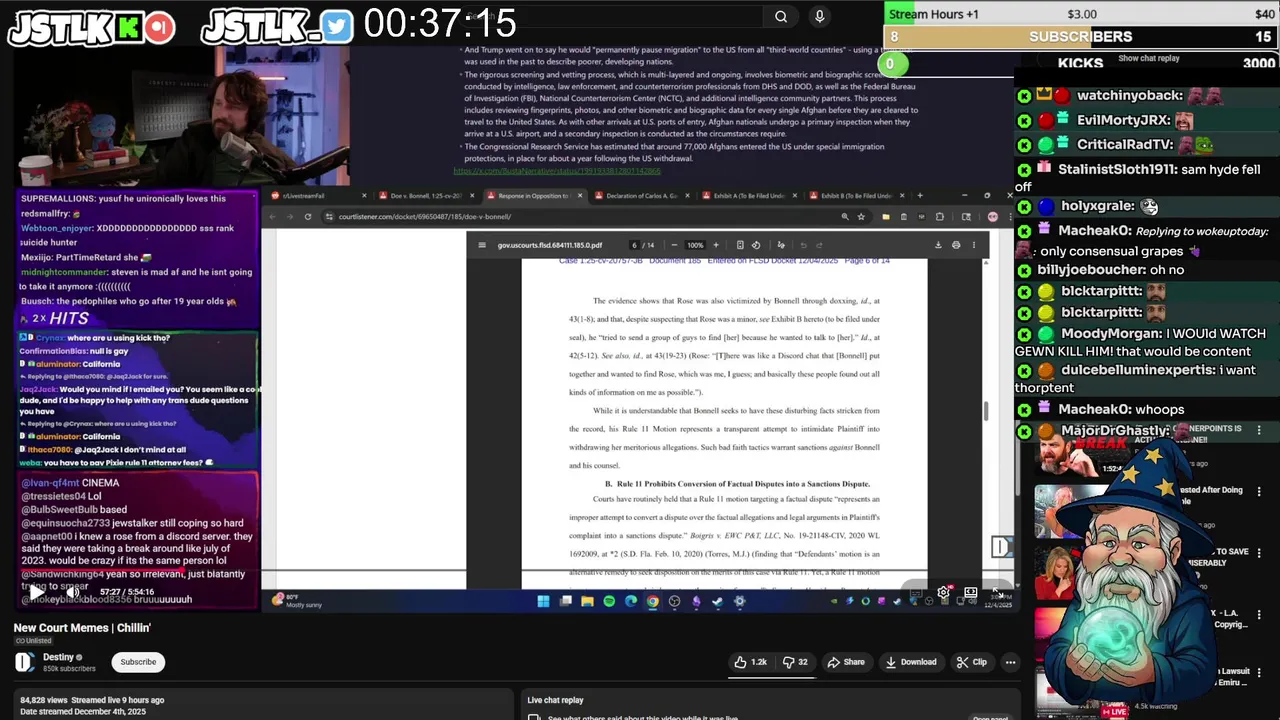Image resolution: width=1280 pixels, height=720 pixels.
Task: Open Spotify from the taskbar
Action: click(x=609, y=601)
